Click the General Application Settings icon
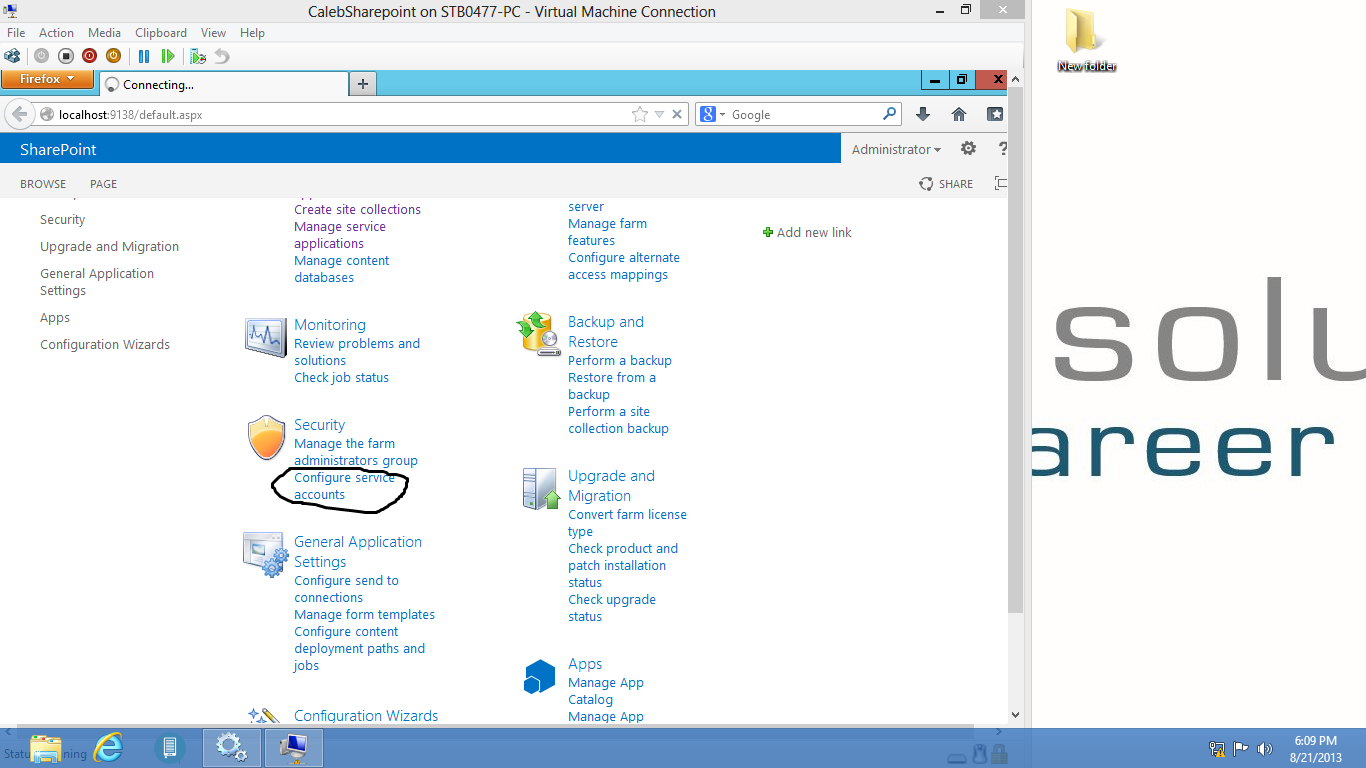Viewport: 1366px width, 768px height. [x=266, y=554]
